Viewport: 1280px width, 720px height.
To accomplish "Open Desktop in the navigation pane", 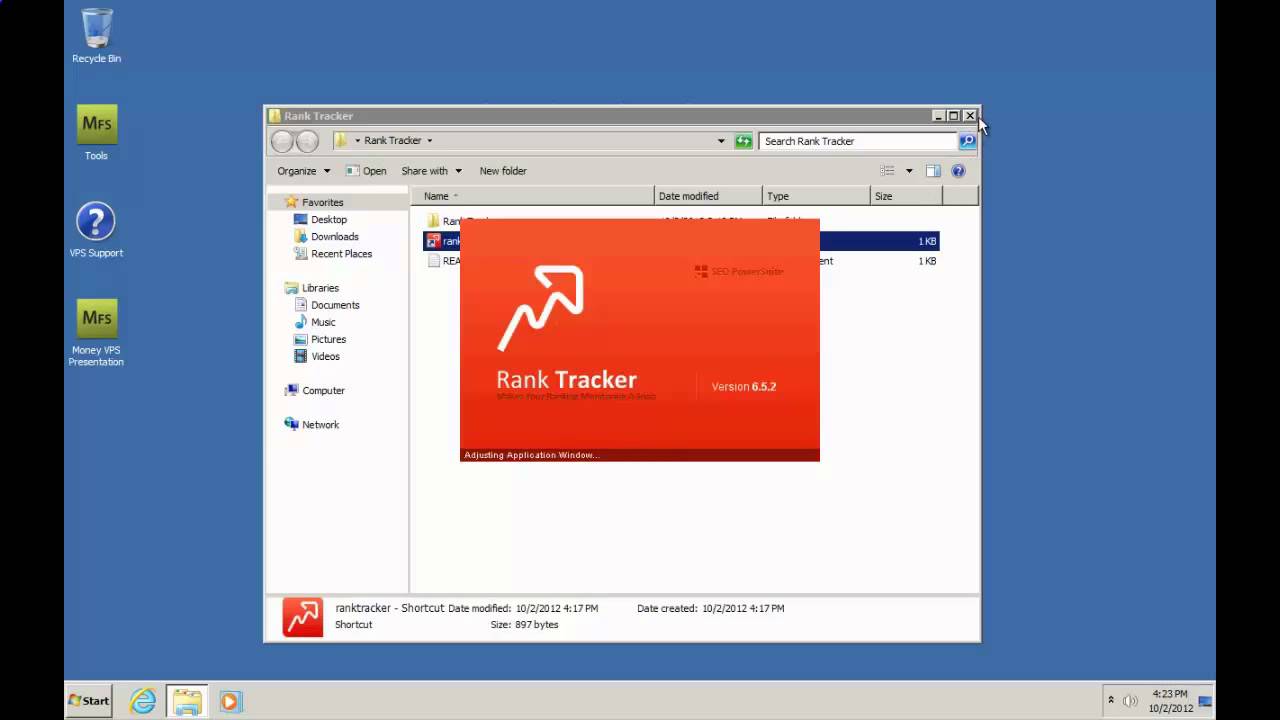I will point(321,220).
